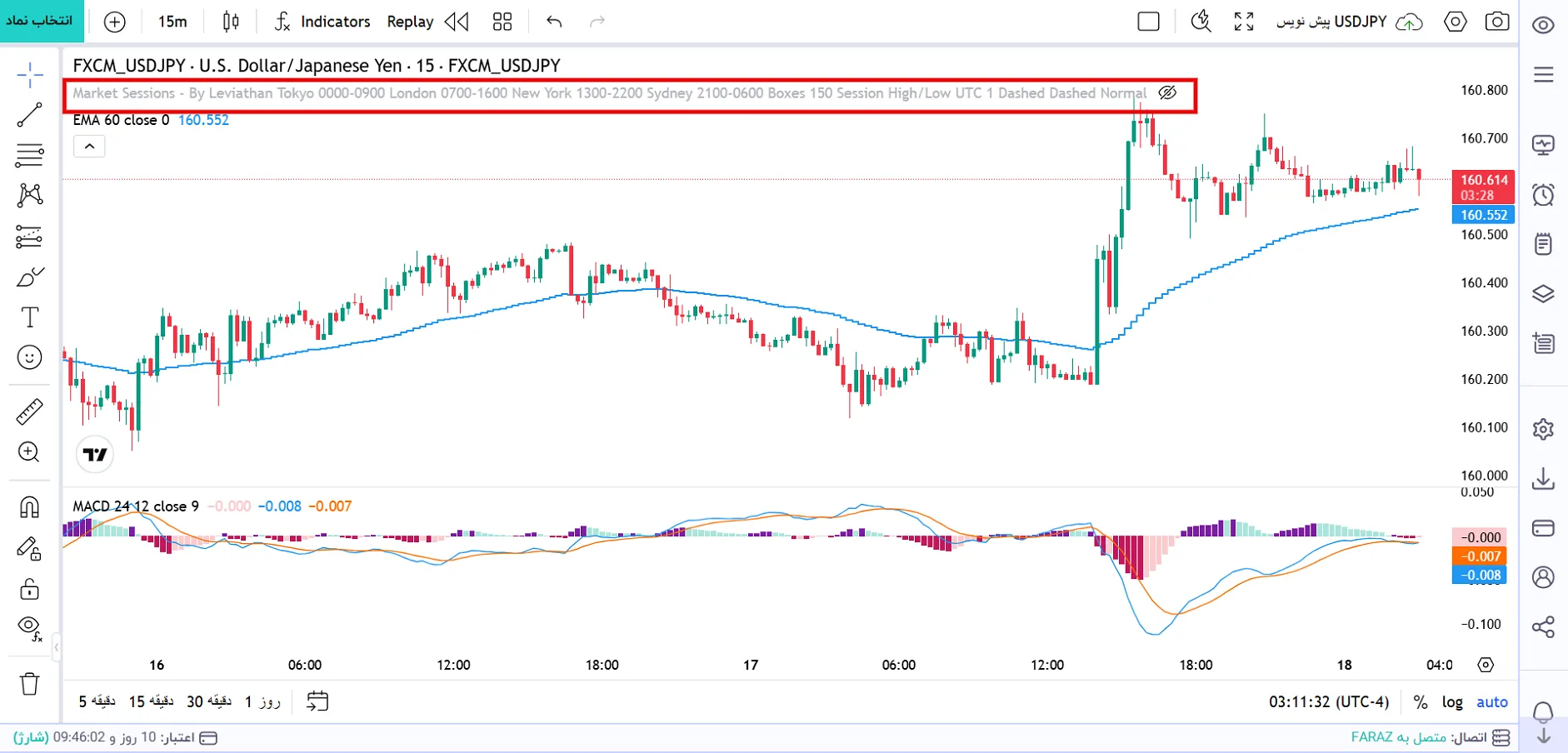Screen dimensions: 1568x753
Task: Open the notifications bell
Action: click(x=1543, y=711)
